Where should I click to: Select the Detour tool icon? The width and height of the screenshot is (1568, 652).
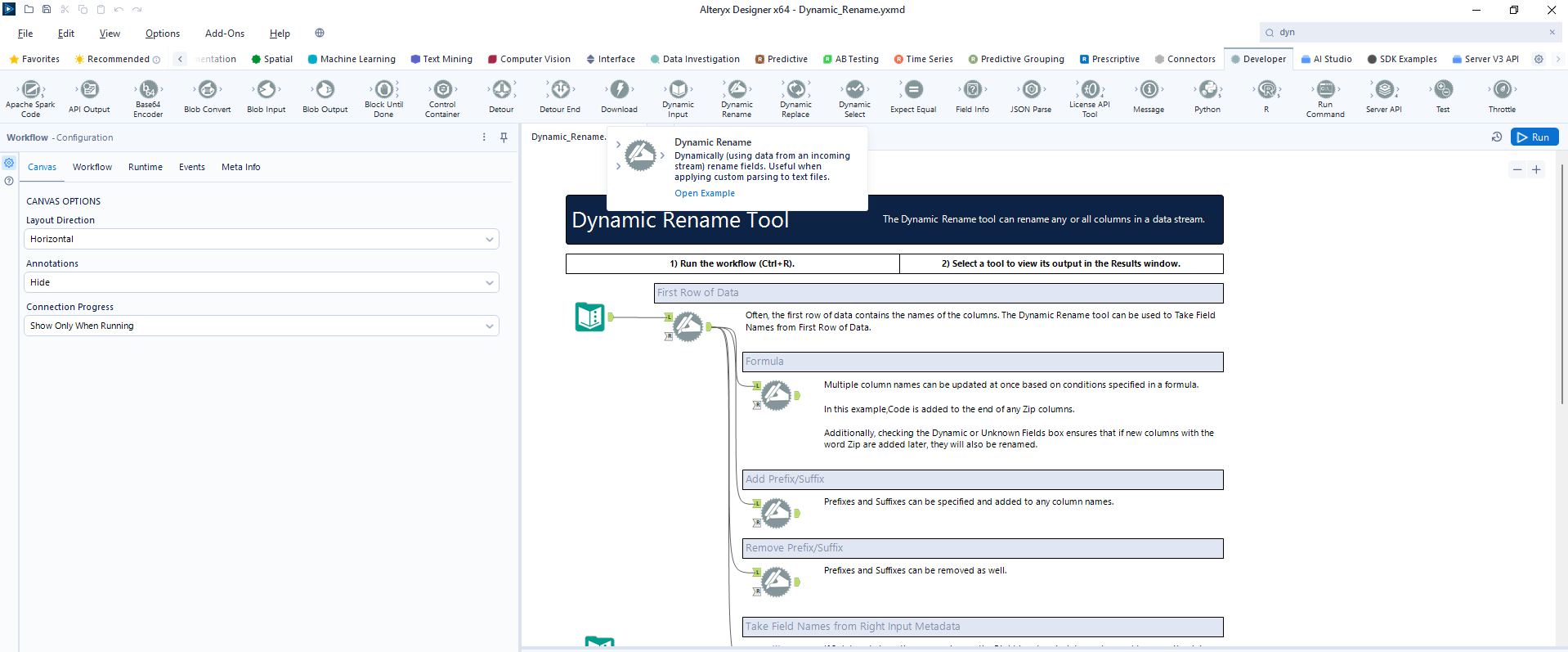(501, 90)
